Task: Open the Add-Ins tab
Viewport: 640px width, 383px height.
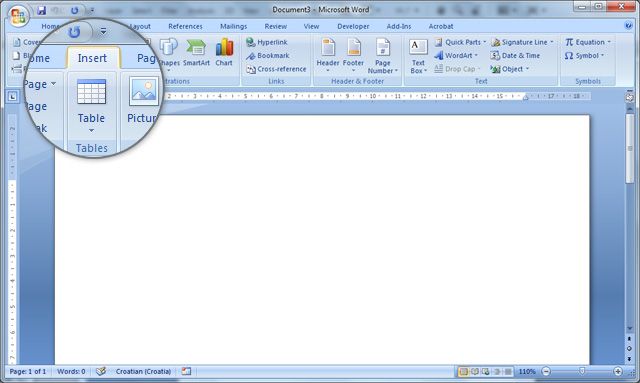Action: pyautogui.click(x=399, y=26)
